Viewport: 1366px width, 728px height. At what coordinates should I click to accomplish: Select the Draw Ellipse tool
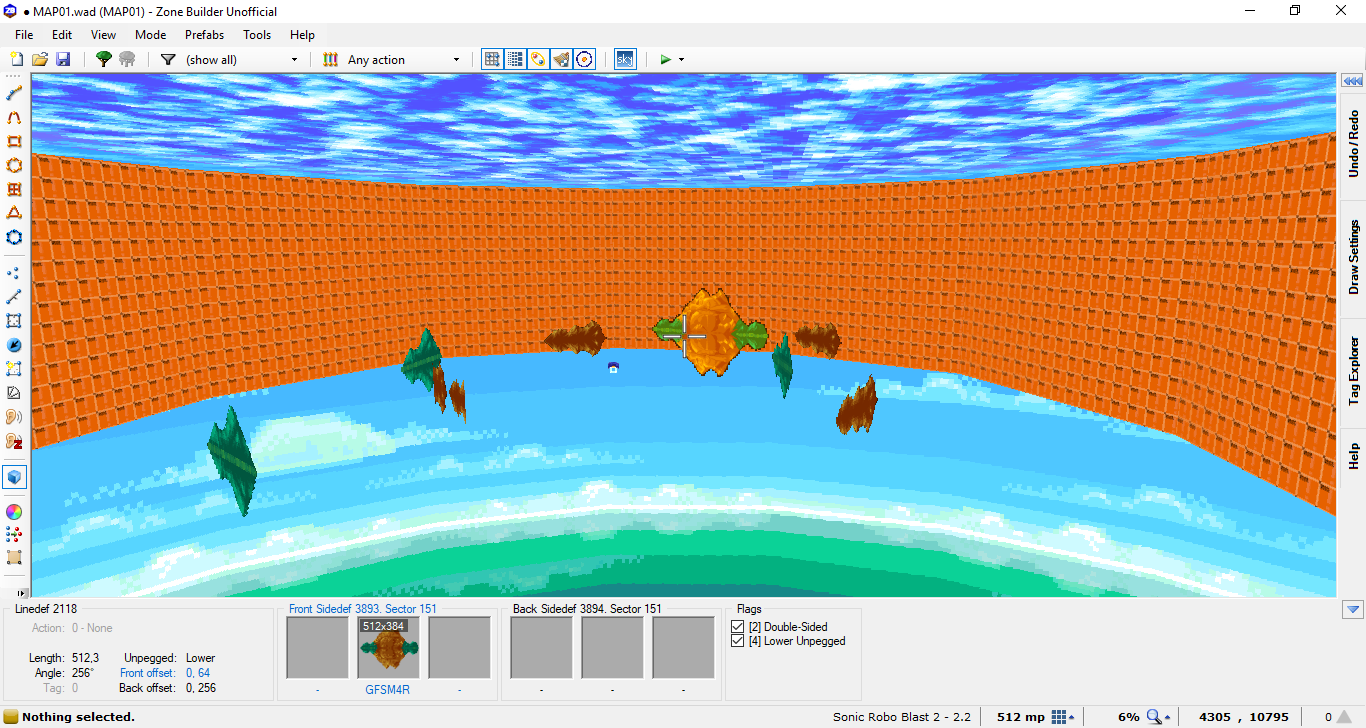click(14, 165)
